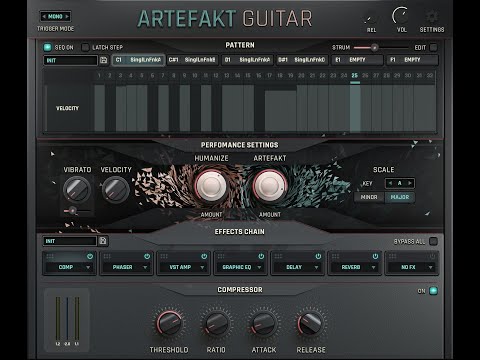
Task: Enable the pattern Edit checkbox
Action: [433, 47]
